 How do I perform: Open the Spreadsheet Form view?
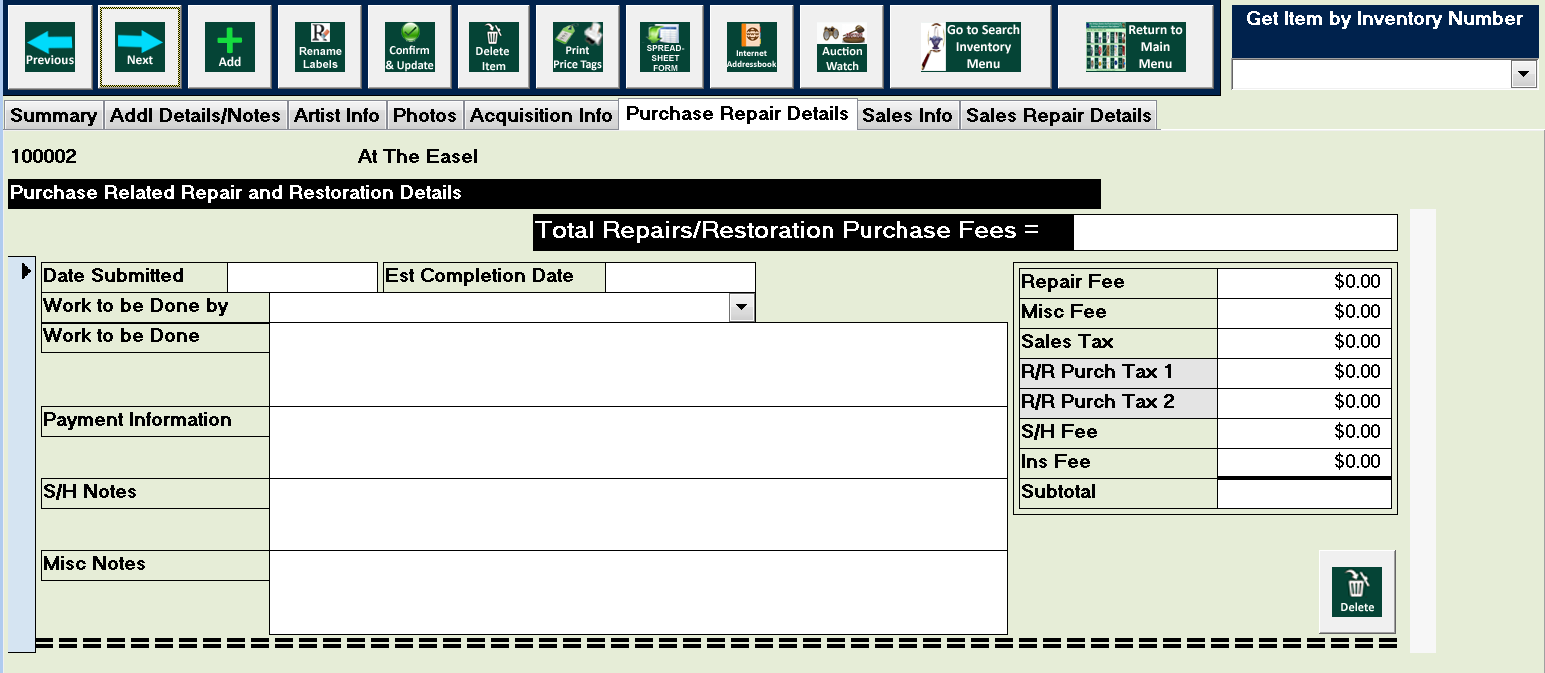[666, 47]
